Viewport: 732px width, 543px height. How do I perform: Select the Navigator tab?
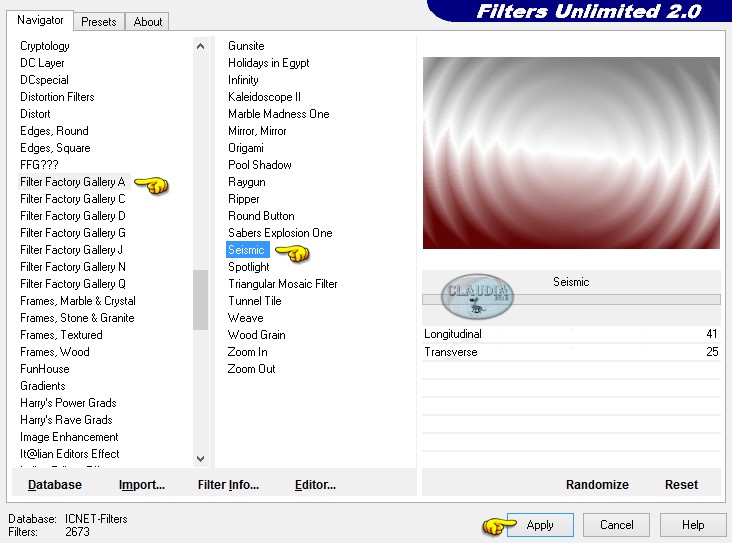(x=40, y=20)
